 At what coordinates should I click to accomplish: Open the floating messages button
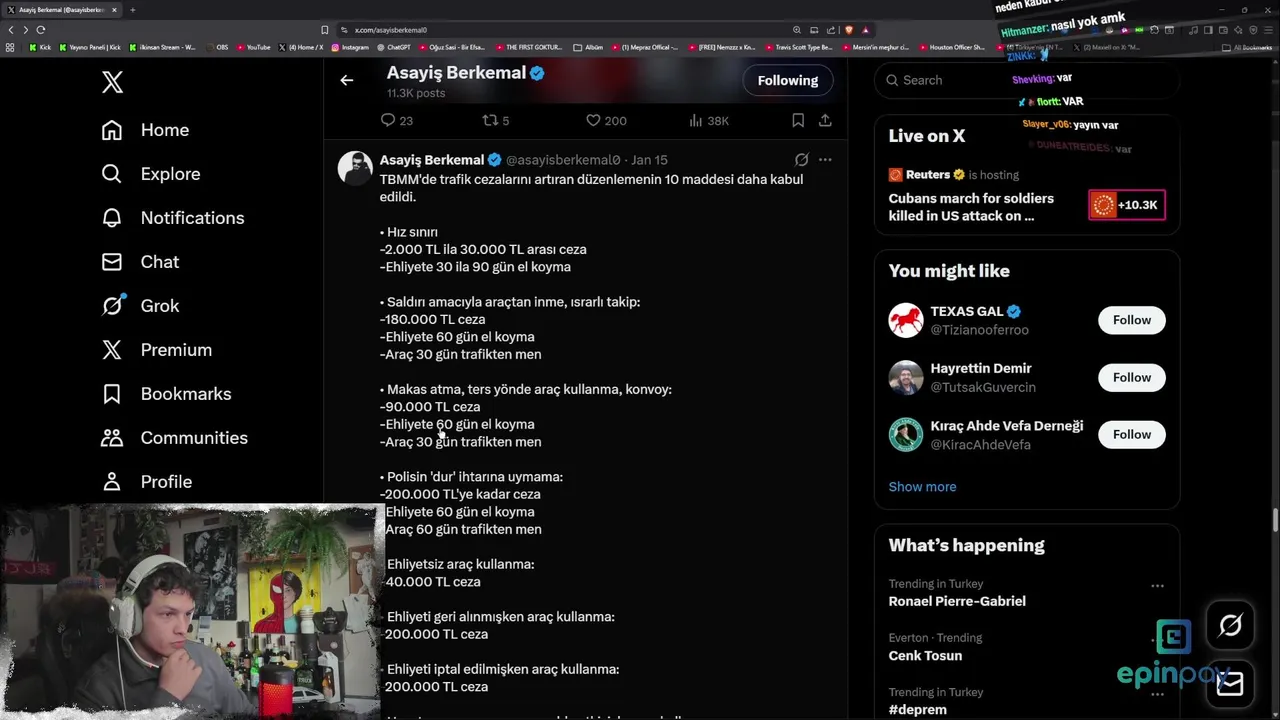click(1230, 684)
